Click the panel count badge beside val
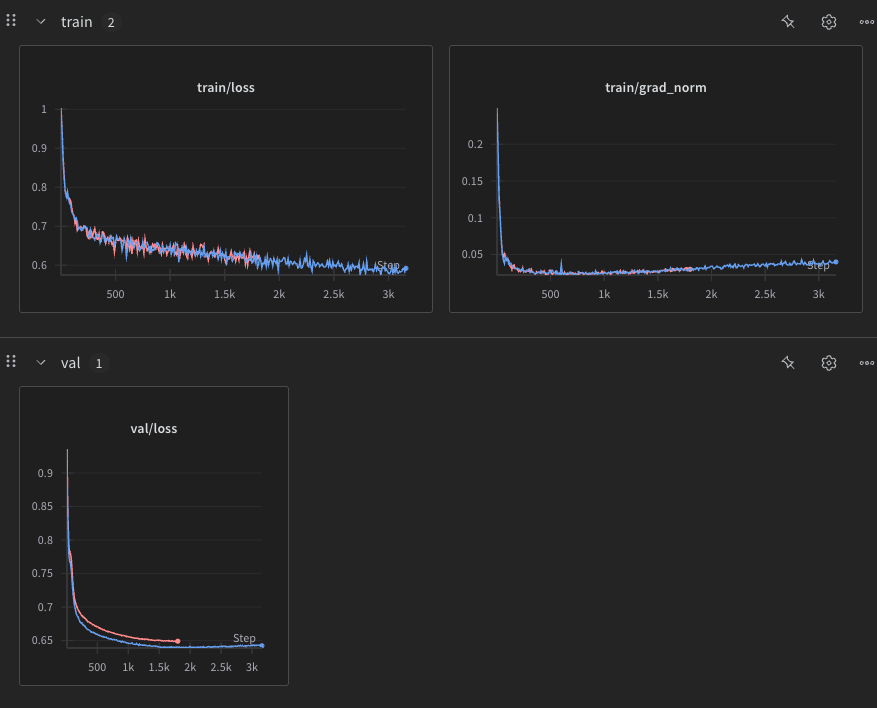The image size is (877, 708). point(98,363)
